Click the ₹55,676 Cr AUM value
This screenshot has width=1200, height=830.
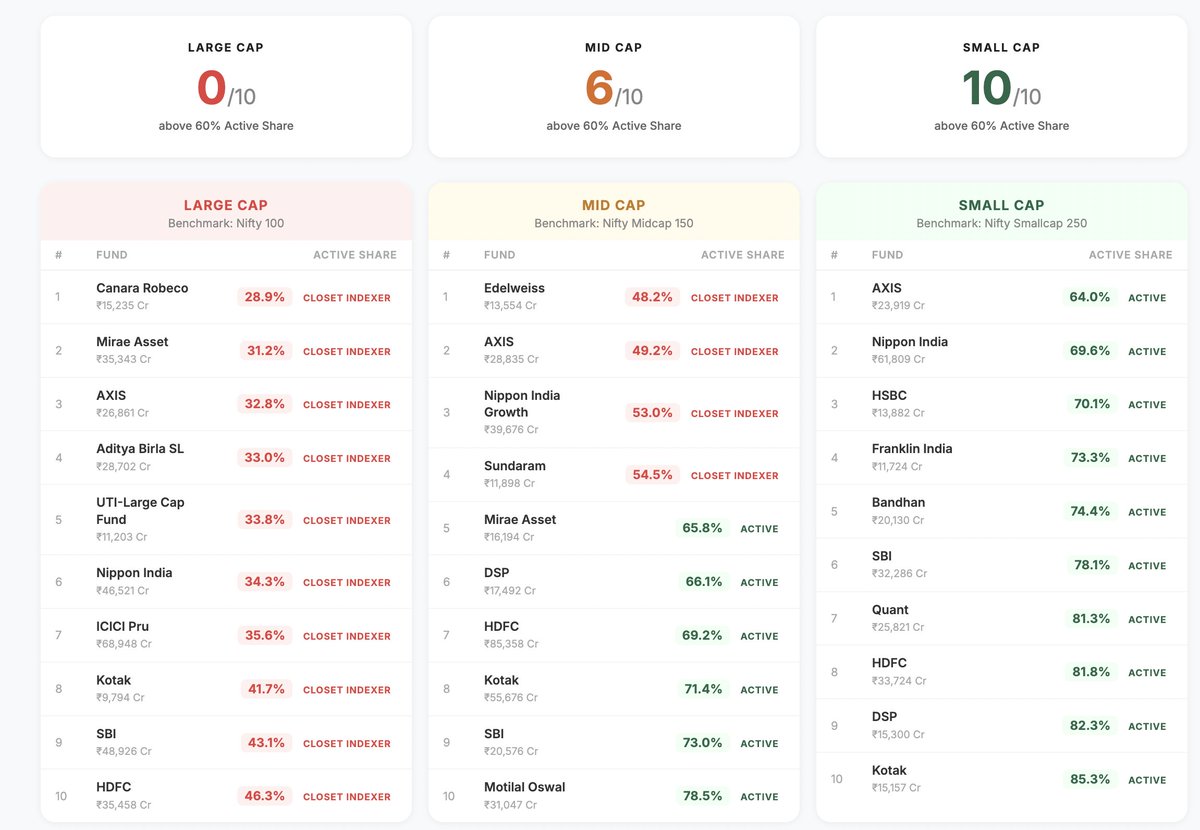pyautogui.click(x=511, y=698)
